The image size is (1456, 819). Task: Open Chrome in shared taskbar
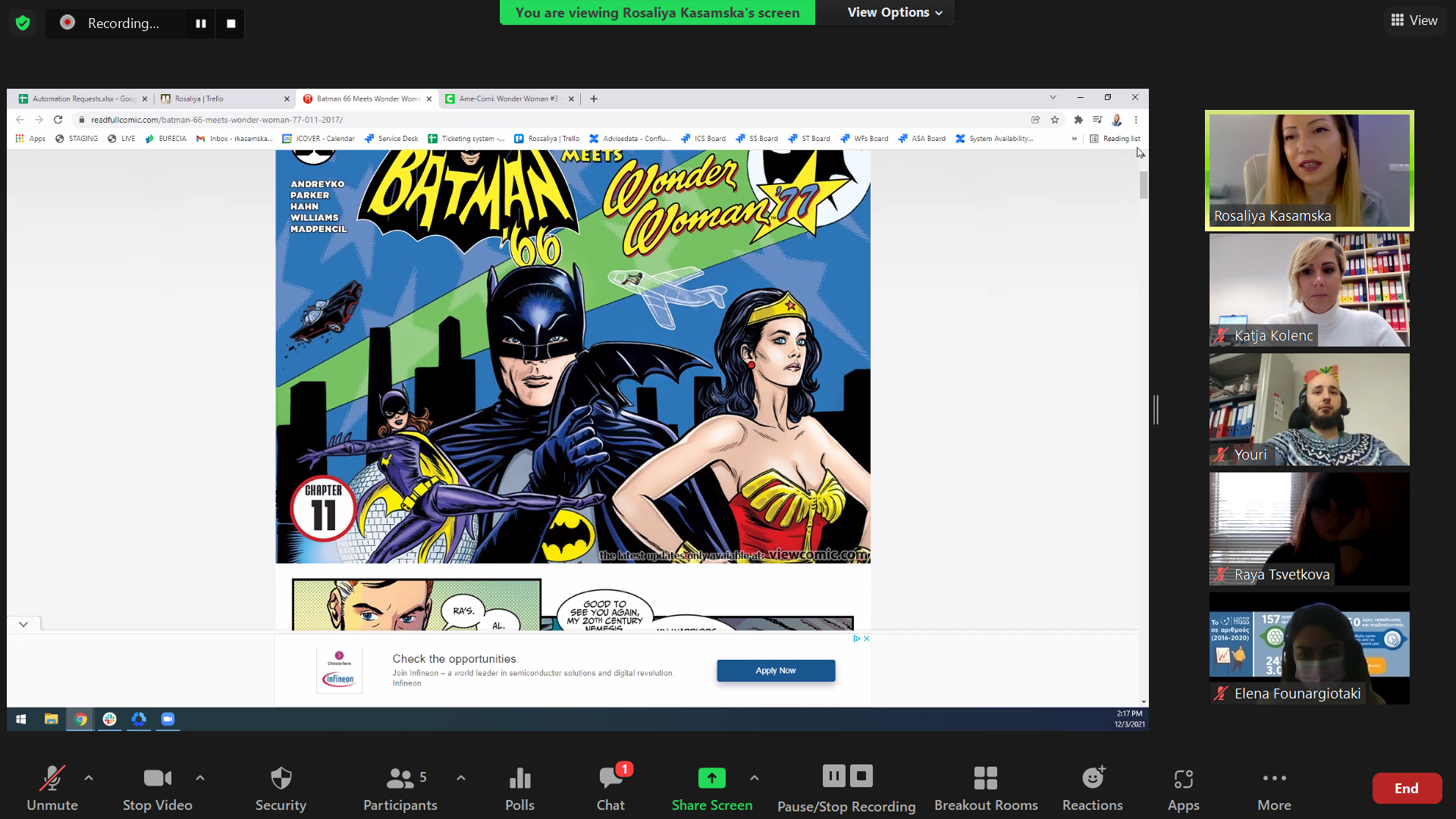80,719
